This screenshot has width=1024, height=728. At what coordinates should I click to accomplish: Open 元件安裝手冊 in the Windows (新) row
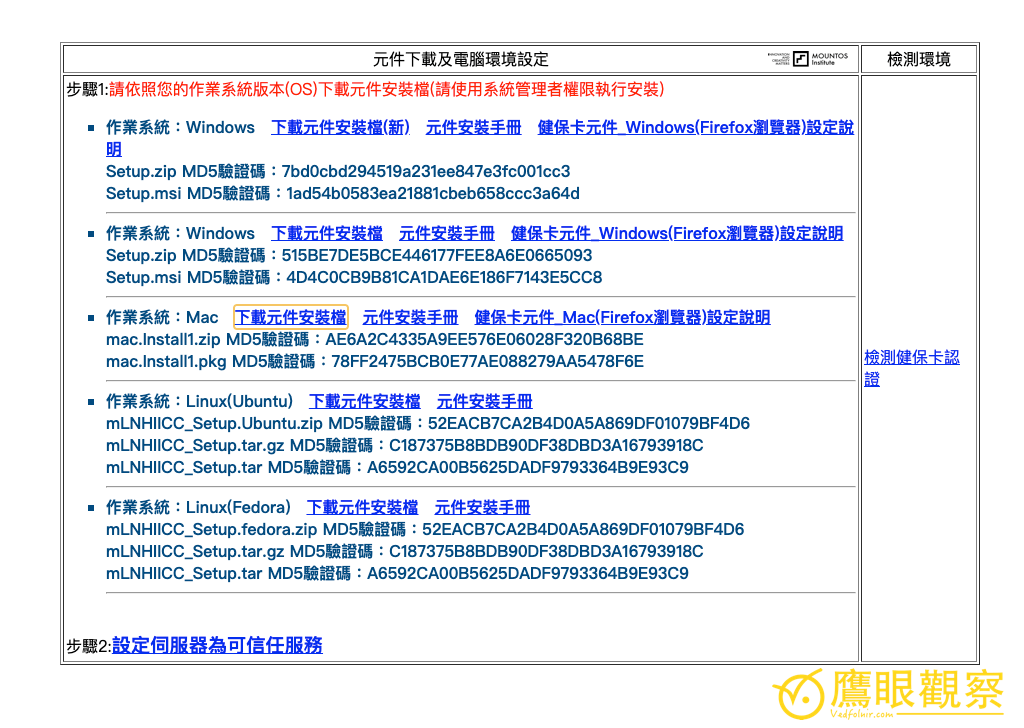pos(473,127)
